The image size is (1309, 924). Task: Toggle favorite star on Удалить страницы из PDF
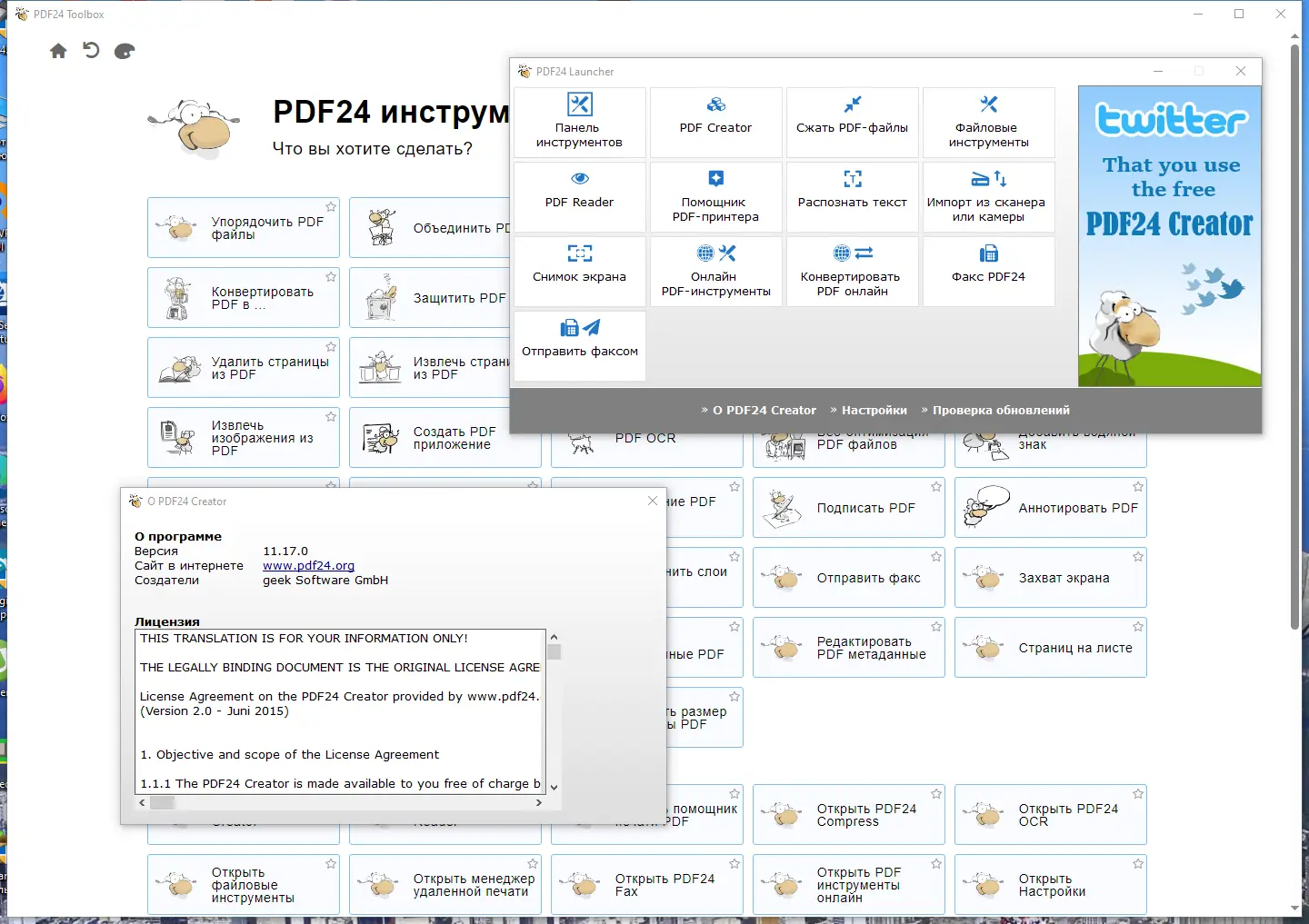(331, 347)
